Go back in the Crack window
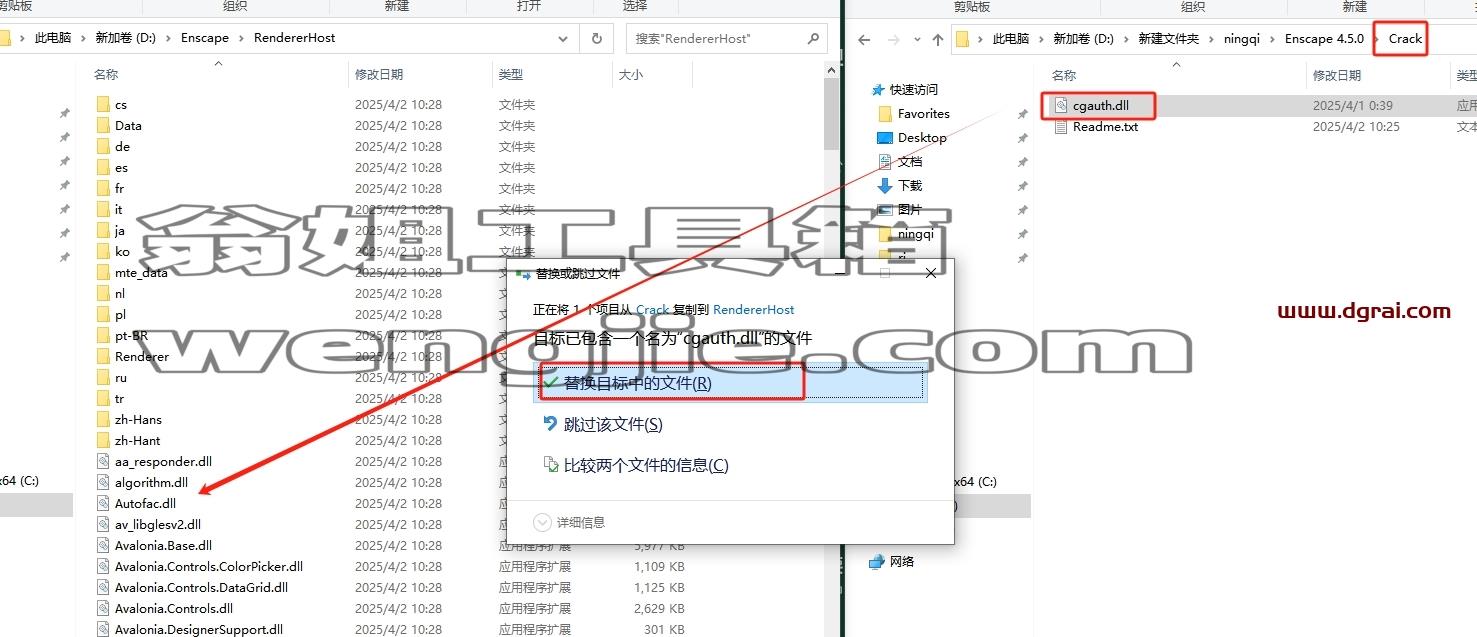The height and width of the screenshot is (637, 1477). [865, 39]
